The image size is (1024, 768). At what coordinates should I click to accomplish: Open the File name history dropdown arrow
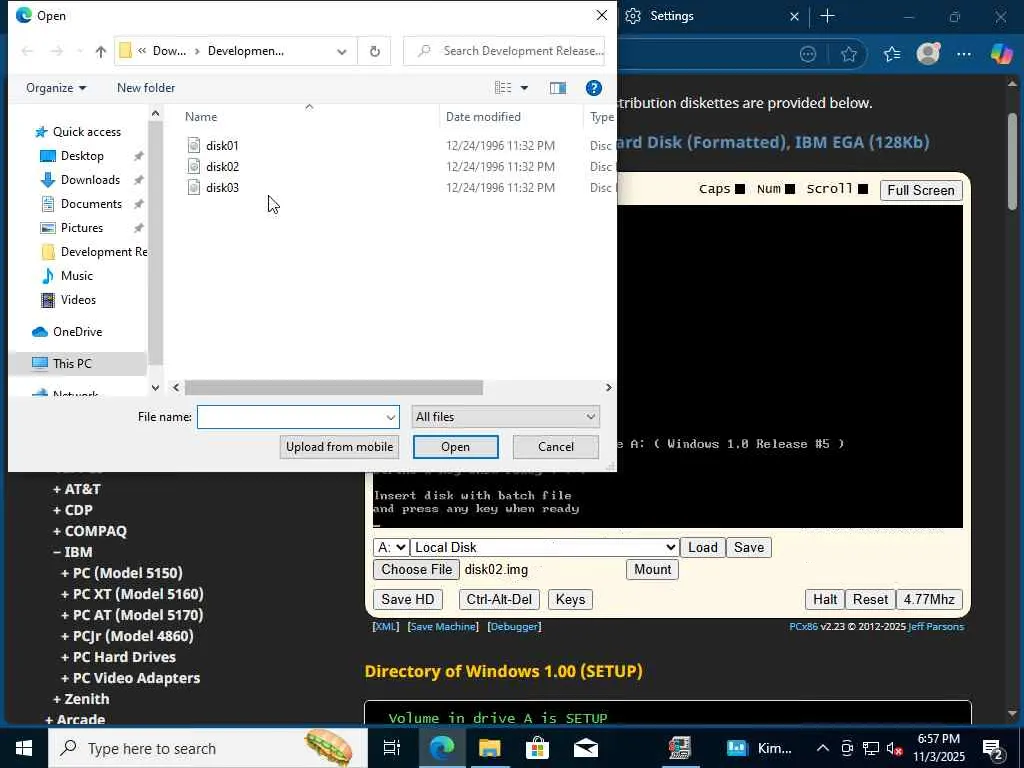pyautogui.click(x=391, y=417)
